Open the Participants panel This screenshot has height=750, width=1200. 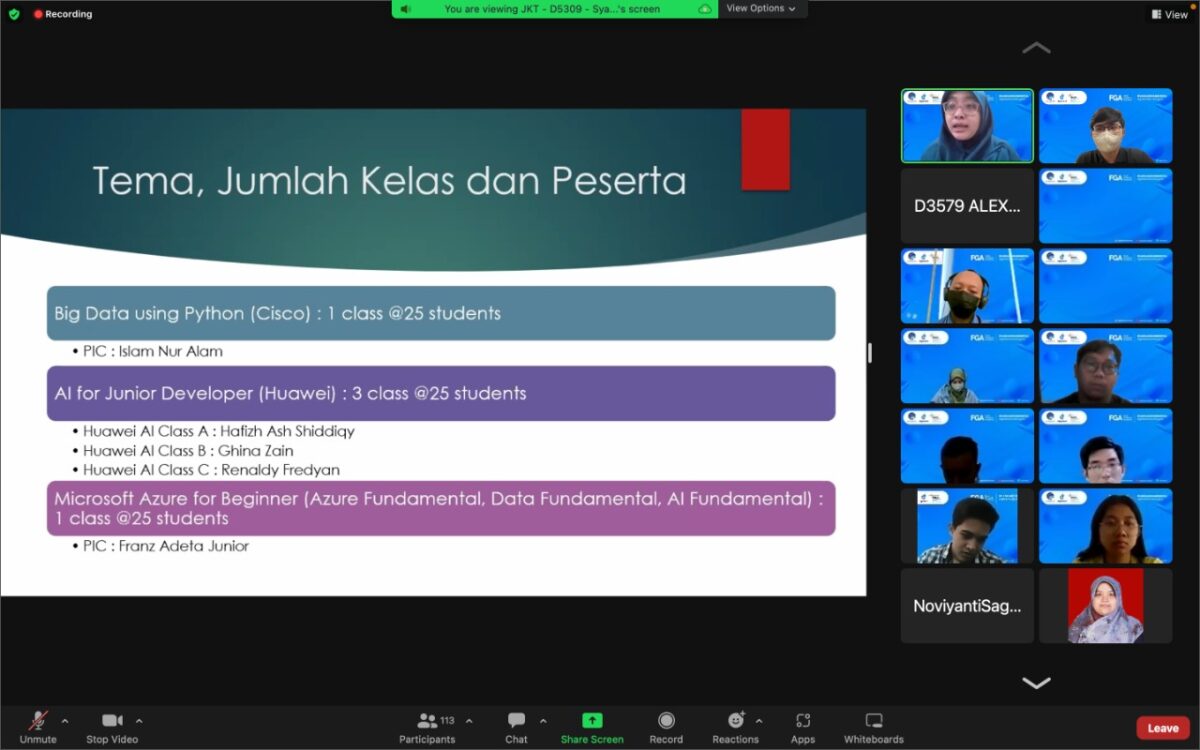point(428,727)
